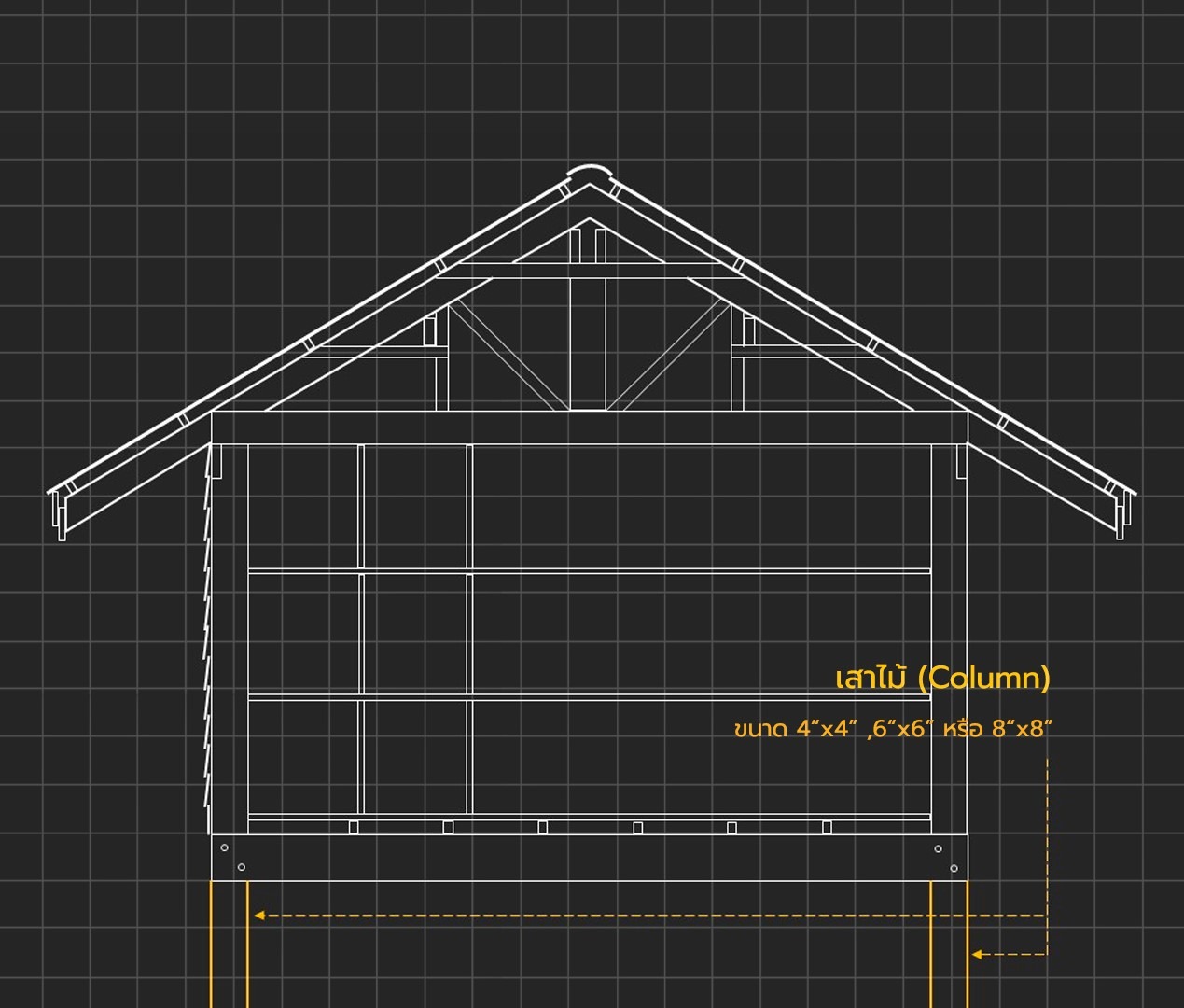Click the column size text 'ขนาด 4"x4" ,6"x6" หรือ 8"x8"'

coord(893,729)
